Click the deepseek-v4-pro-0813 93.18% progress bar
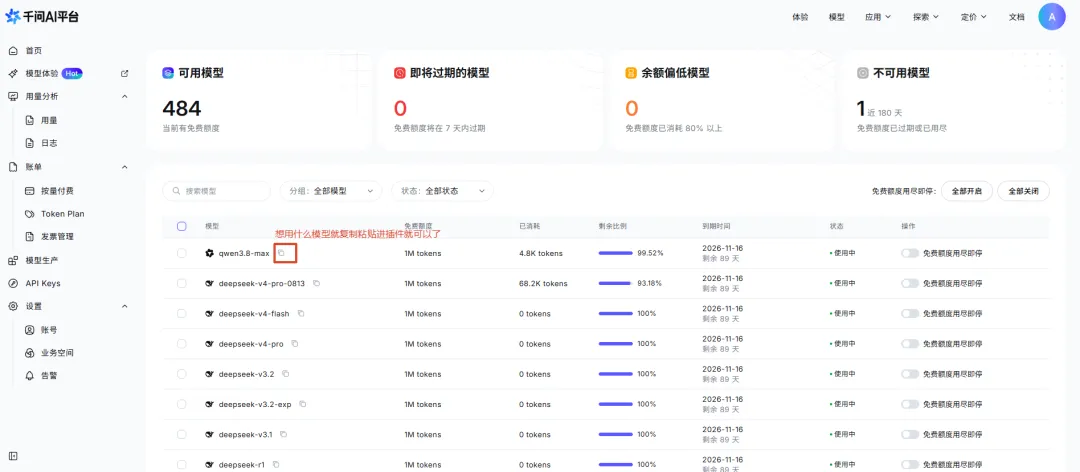 click(616, 283)
